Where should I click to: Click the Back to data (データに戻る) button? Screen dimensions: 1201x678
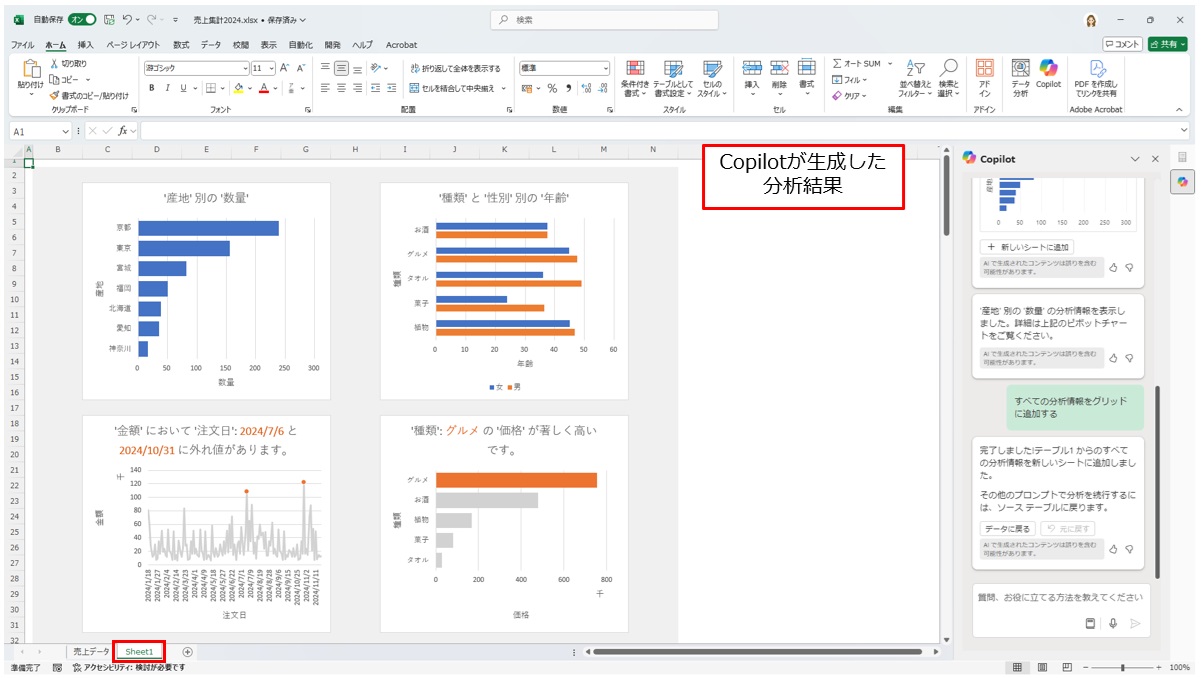coord(1007,528)
